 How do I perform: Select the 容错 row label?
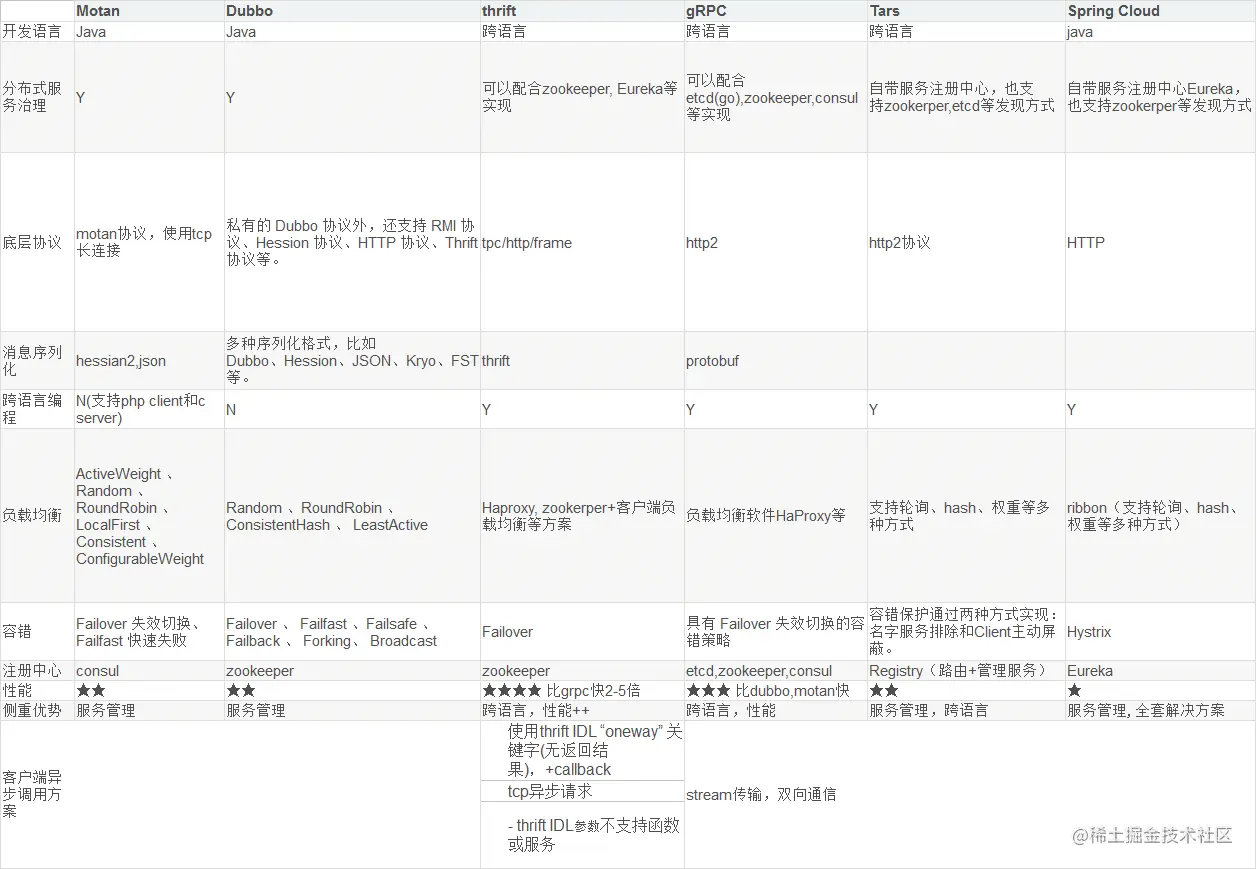click(x=17, y=632)
